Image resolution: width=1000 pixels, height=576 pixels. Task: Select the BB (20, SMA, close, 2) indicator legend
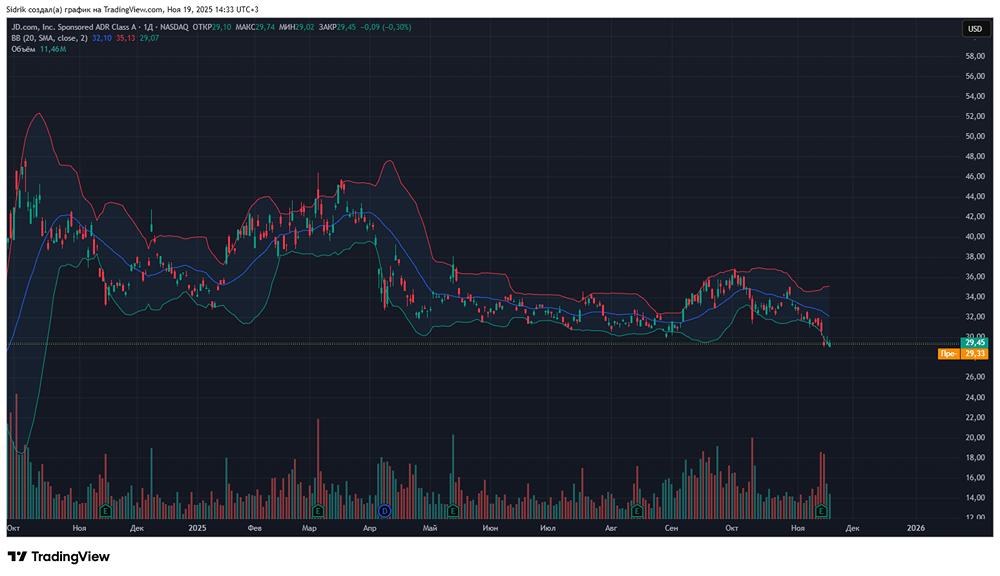click(x=48, y=37)
